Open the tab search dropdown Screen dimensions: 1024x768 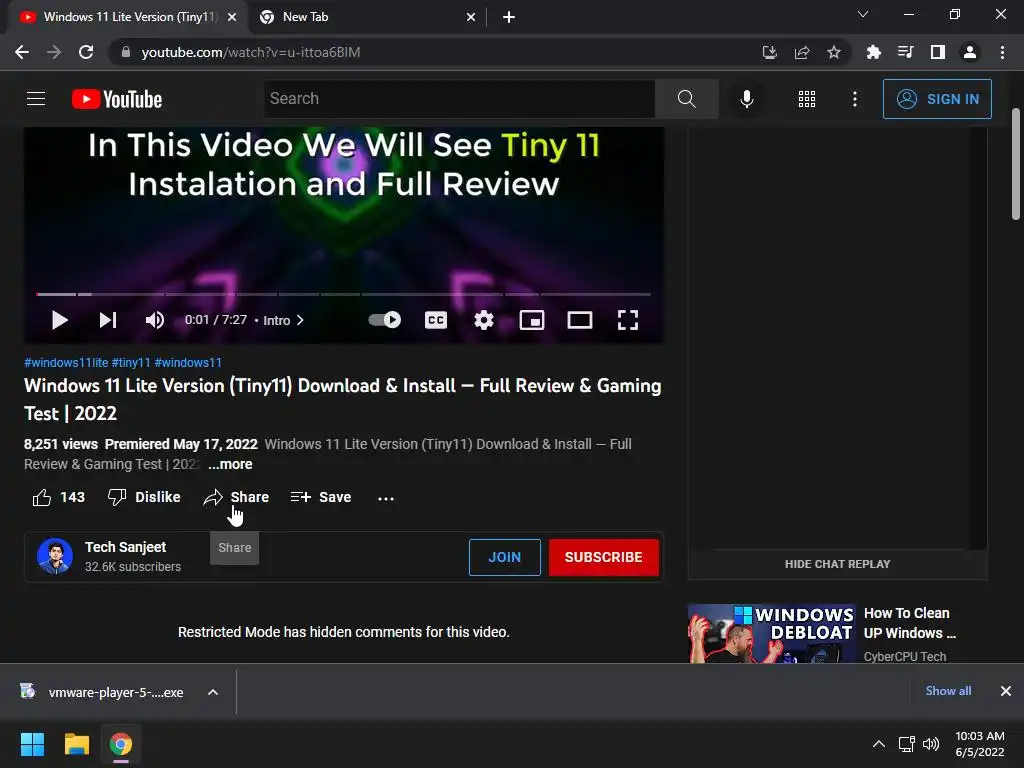(x=863, y=14)
